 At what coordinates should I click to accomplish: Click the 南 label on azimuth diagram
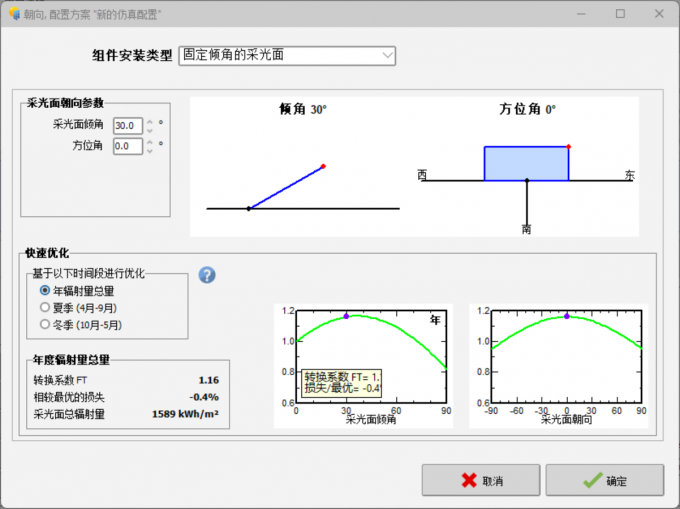[x=526, y=229]
